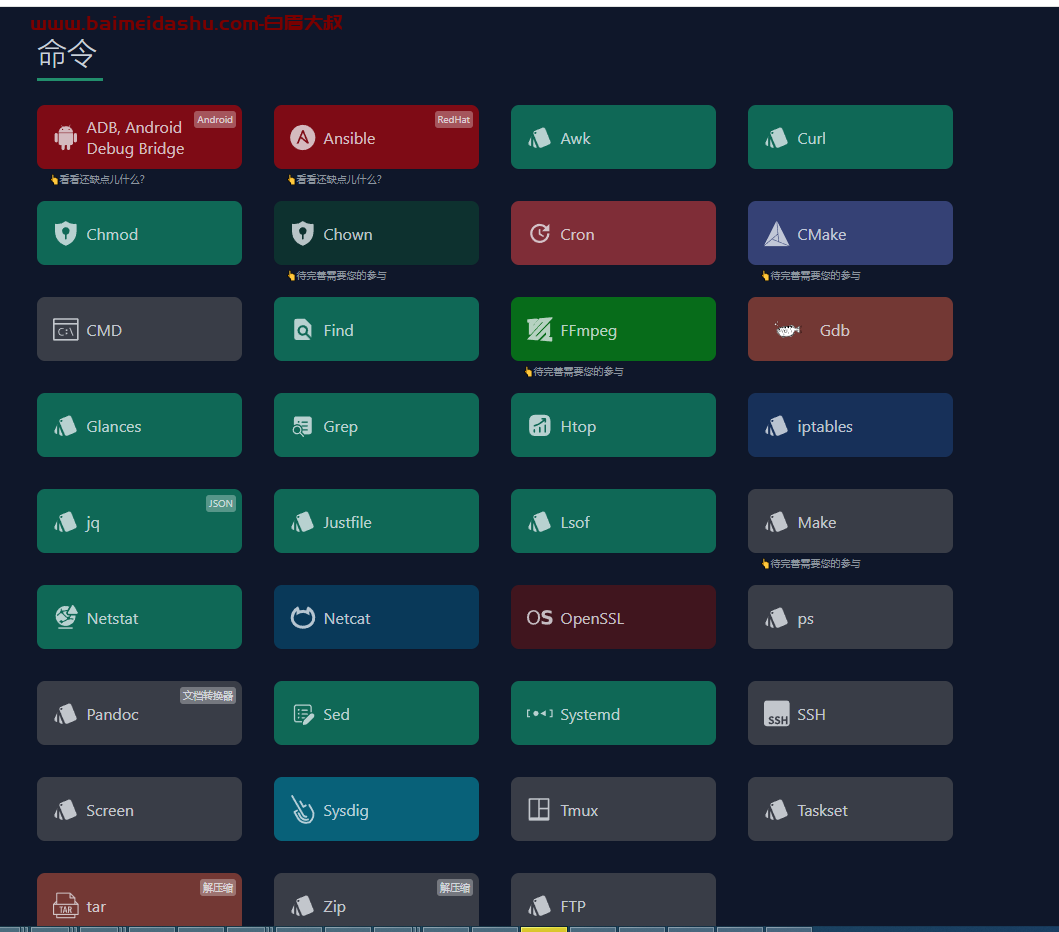Click the SSH file icon
Screen dimensions: 1059x932
click(777, 713)
